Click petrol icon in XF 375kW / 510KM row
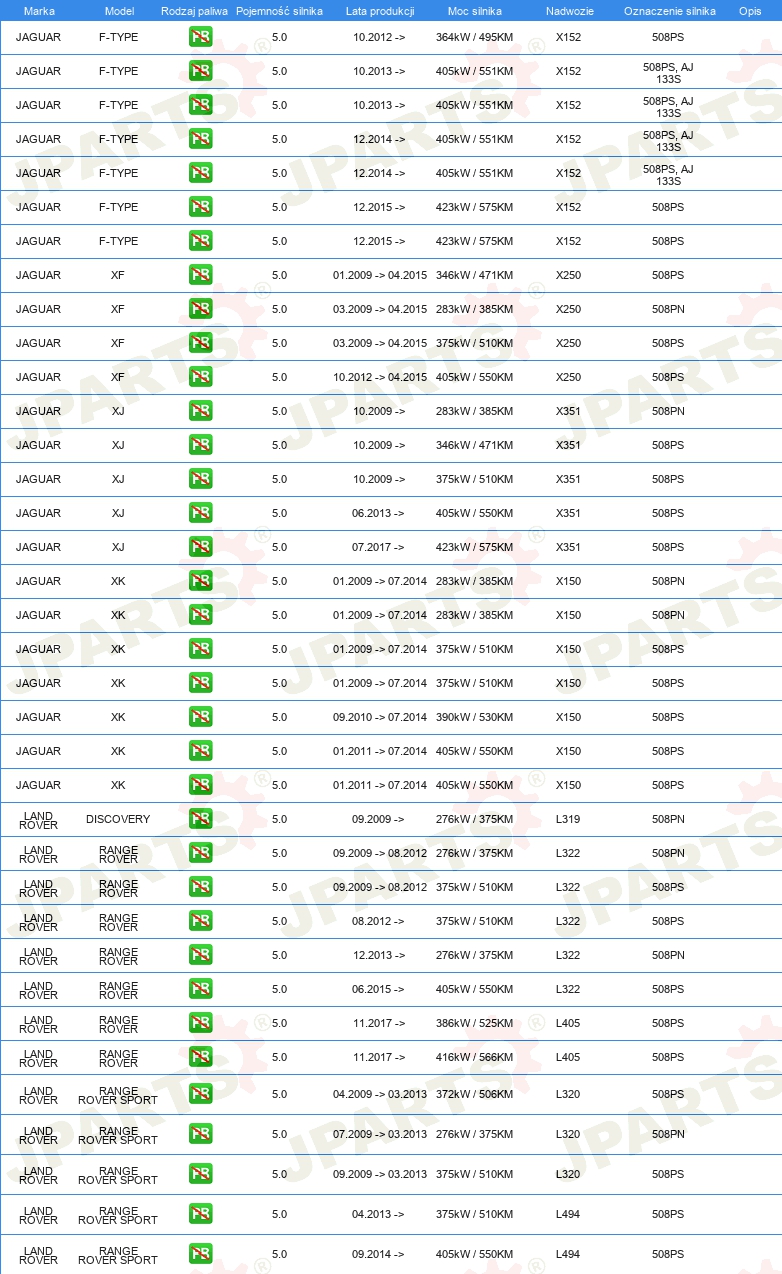 (x=200, y=343)
